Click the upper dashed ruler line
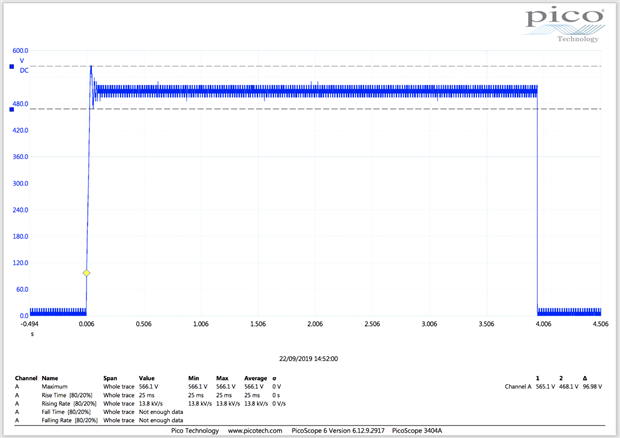Screen dimensions: 620x438 300,67
